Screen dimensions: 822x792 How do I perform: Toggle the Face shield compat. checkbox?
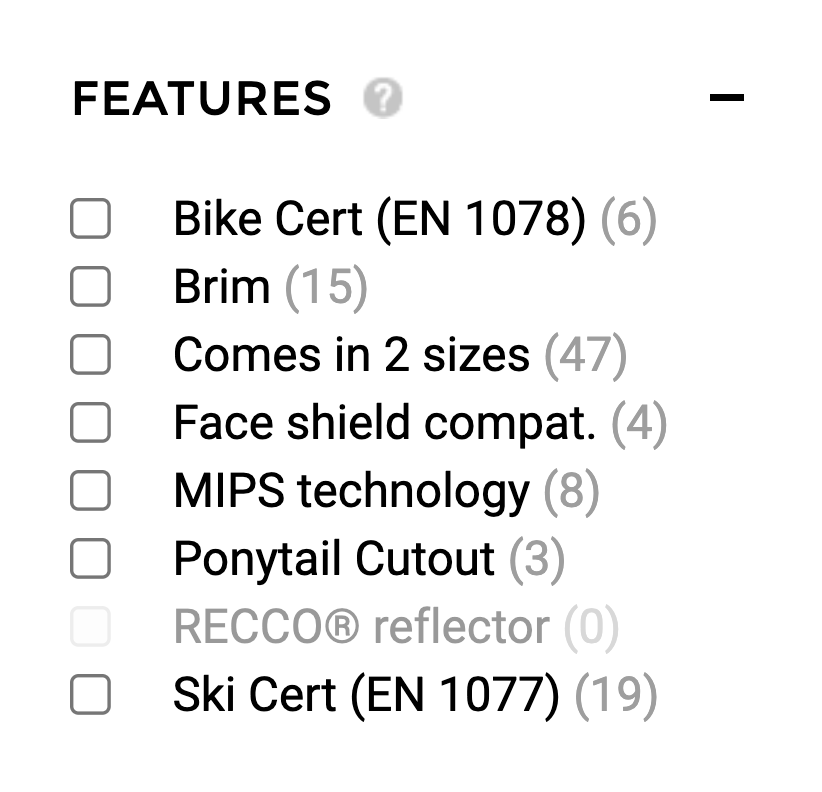coord(90,424)
